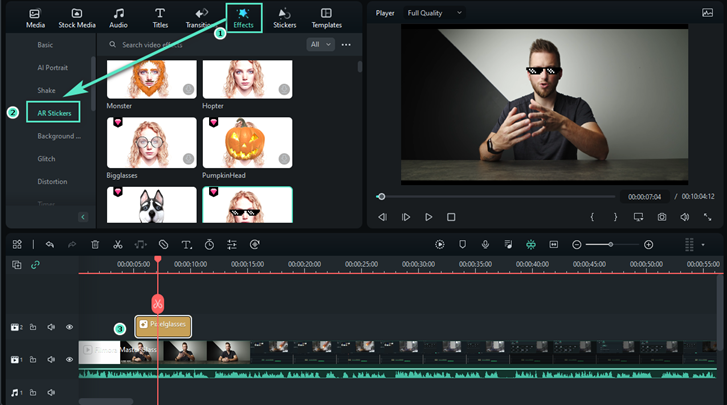Image resolution: width=727 pixels, height=405 pixels.
Task: Enter fullscreen preview mode
Action: 708,217
